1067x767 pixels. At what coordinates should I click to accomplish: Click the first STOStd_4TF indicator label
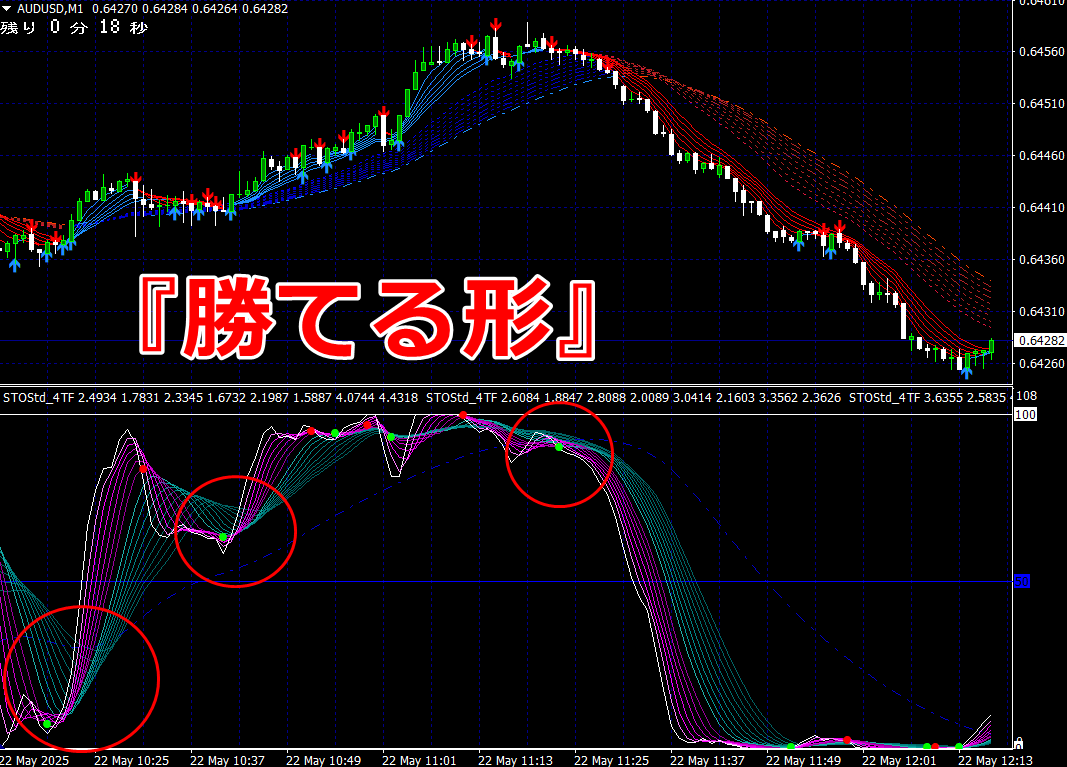[x=38, y=397]
